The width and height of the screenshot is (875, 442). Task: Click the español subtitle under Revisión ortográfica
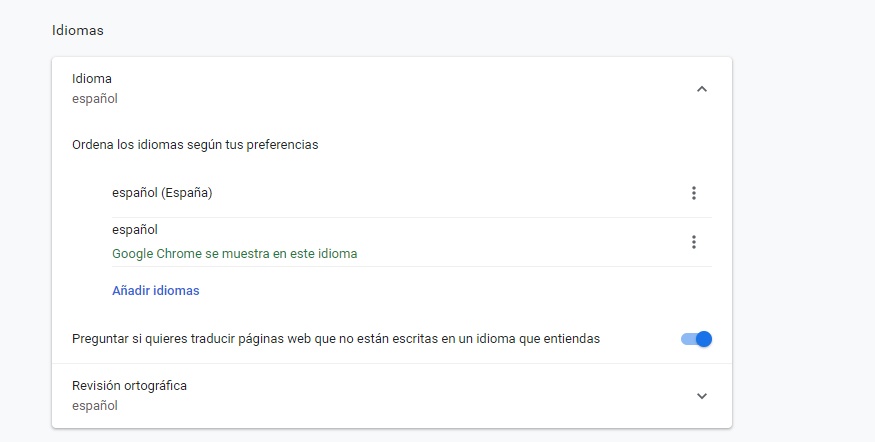click(x=95, y=406)
